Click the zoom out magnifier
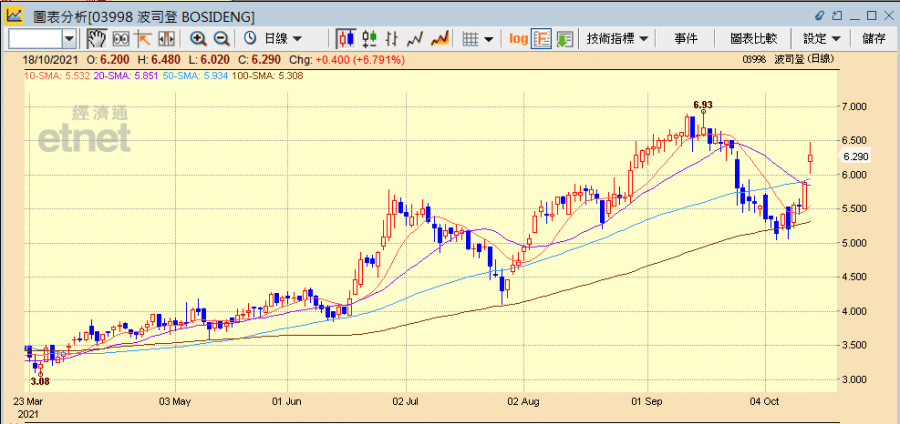The width and height of the screenshot is (900, 424). (221, 38)
